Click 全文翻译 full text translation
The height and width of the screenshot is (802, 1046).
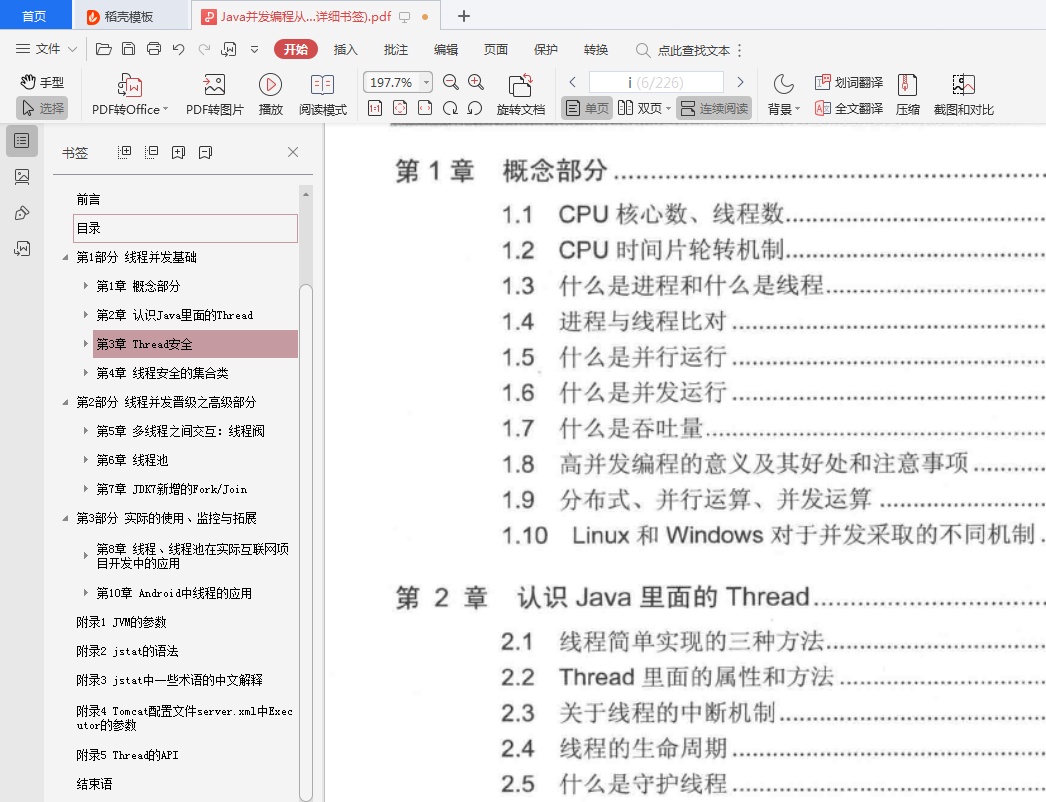(849, 108)
